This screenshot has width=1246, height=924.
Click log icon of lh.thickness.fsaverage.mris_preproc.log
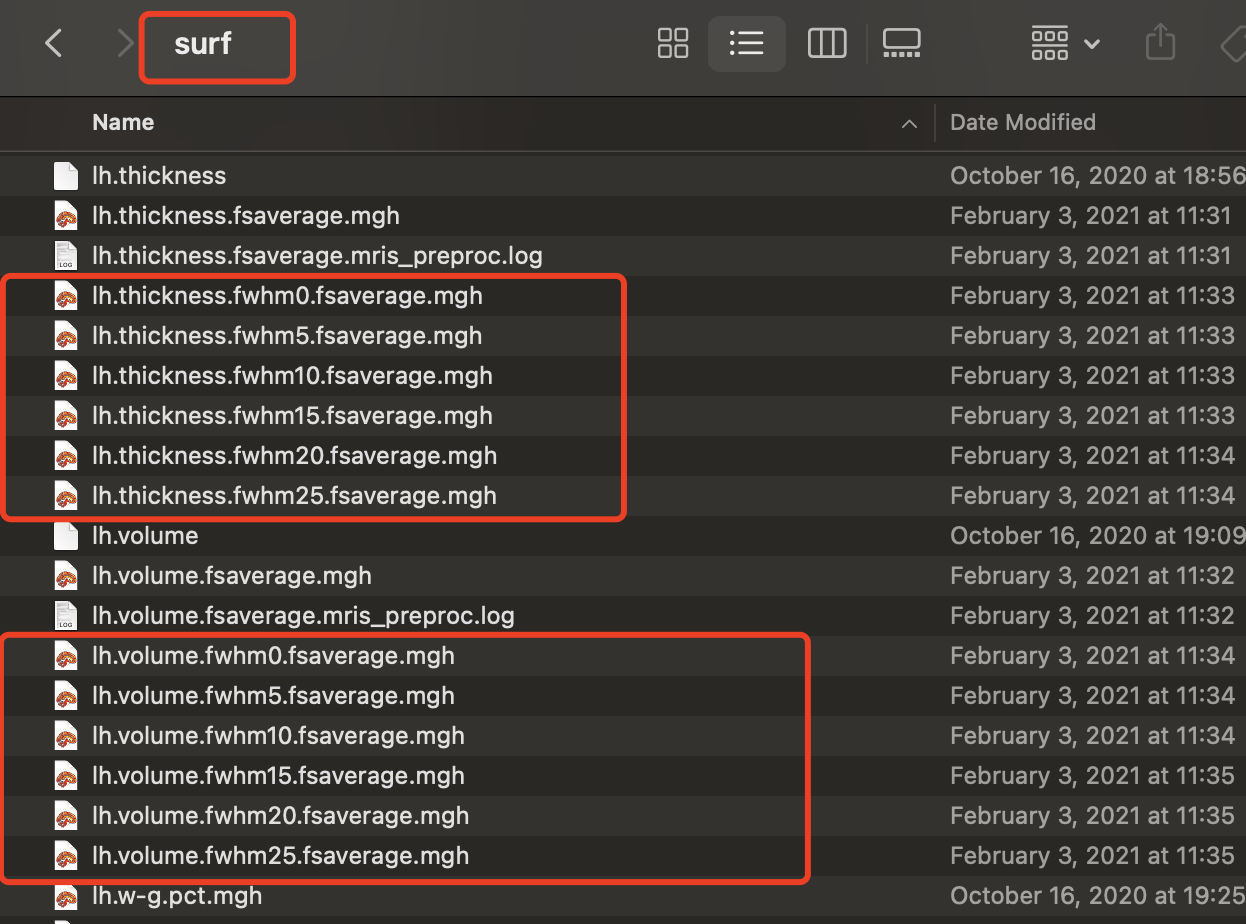[x=66, y=256]
